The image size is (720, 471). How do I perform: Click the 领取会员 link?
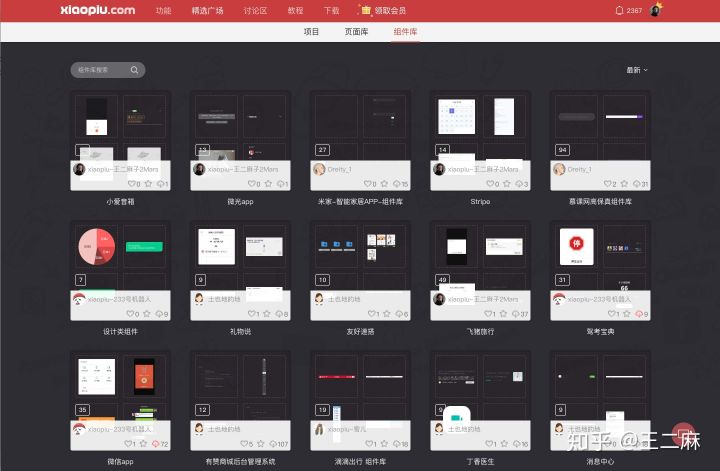(x=391, y=10)
